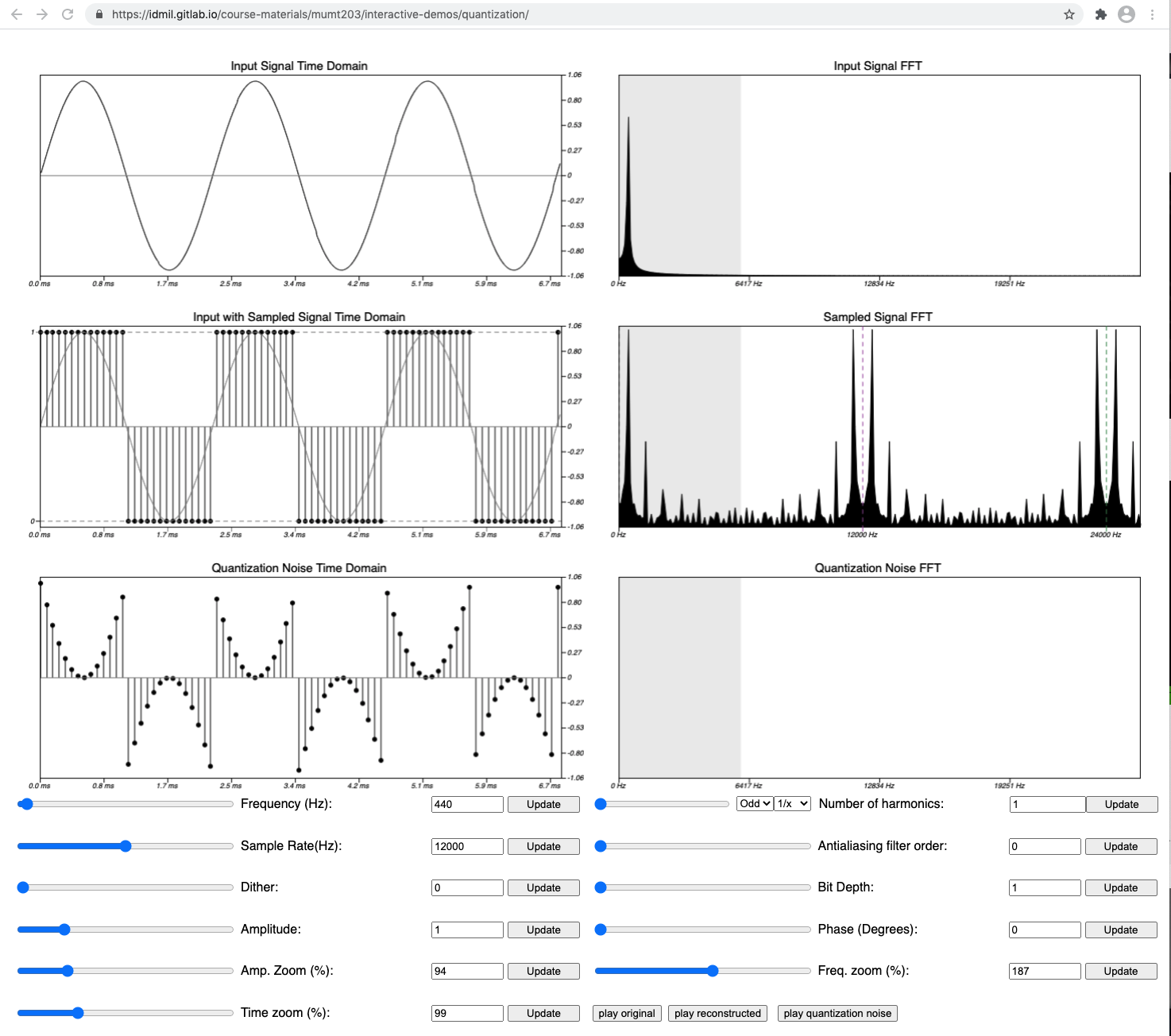This screenshot has height=1036, width=1171.
Task: Focus the Sample Rate field showing 12000
Action: (x=467, y=846)
